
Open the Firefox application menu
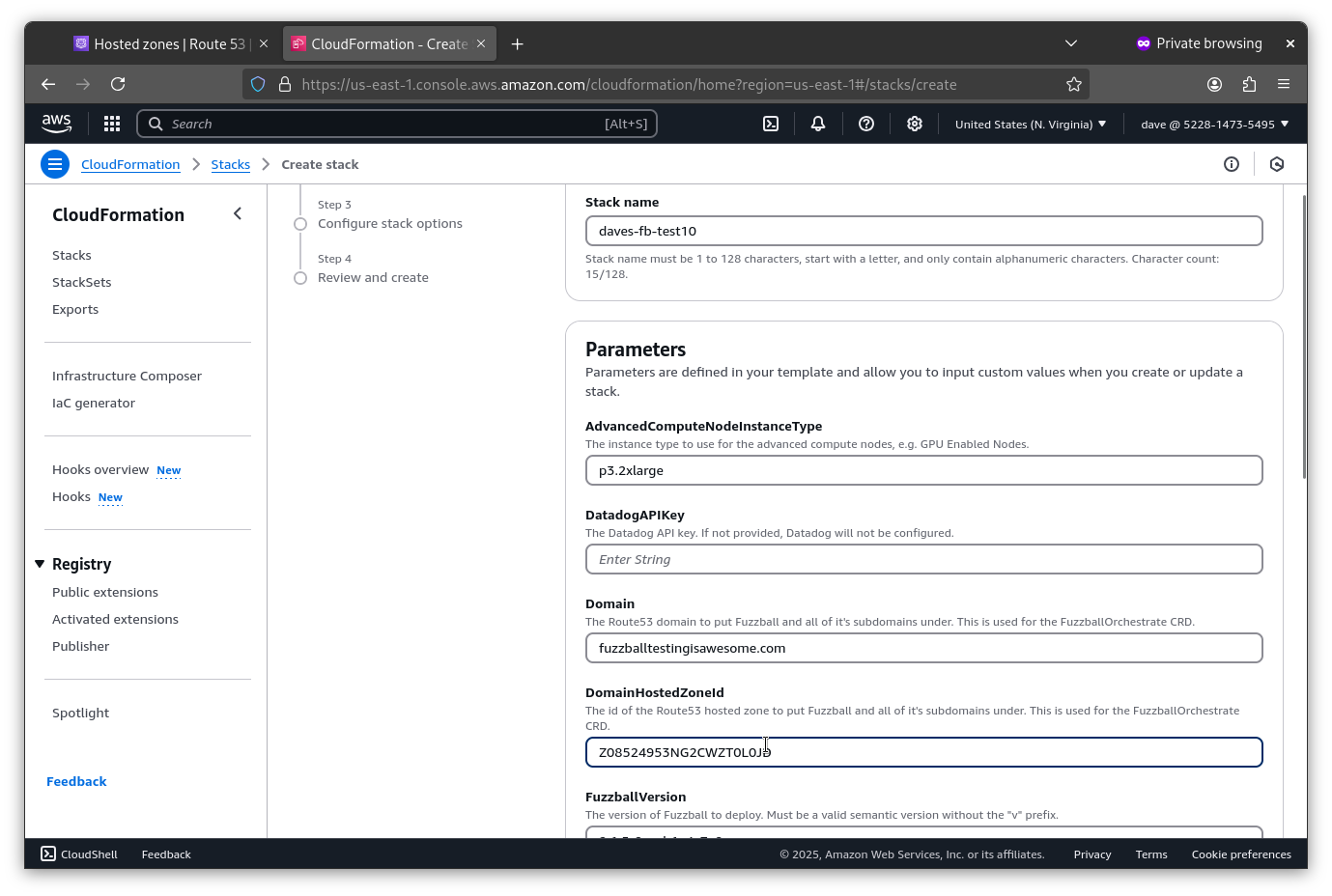tap(1284, 84)
